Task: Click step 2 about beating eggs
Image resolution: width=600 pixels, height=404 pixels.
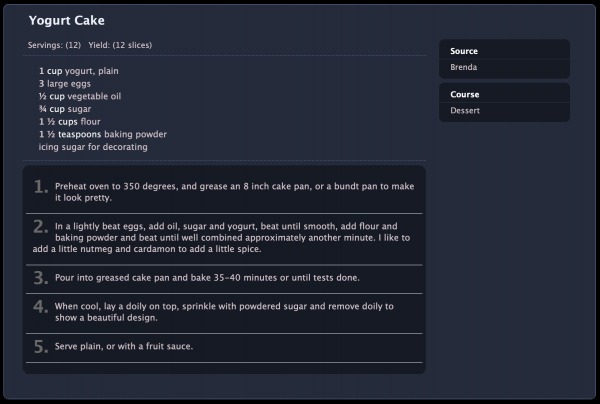Action: [222, 238]
